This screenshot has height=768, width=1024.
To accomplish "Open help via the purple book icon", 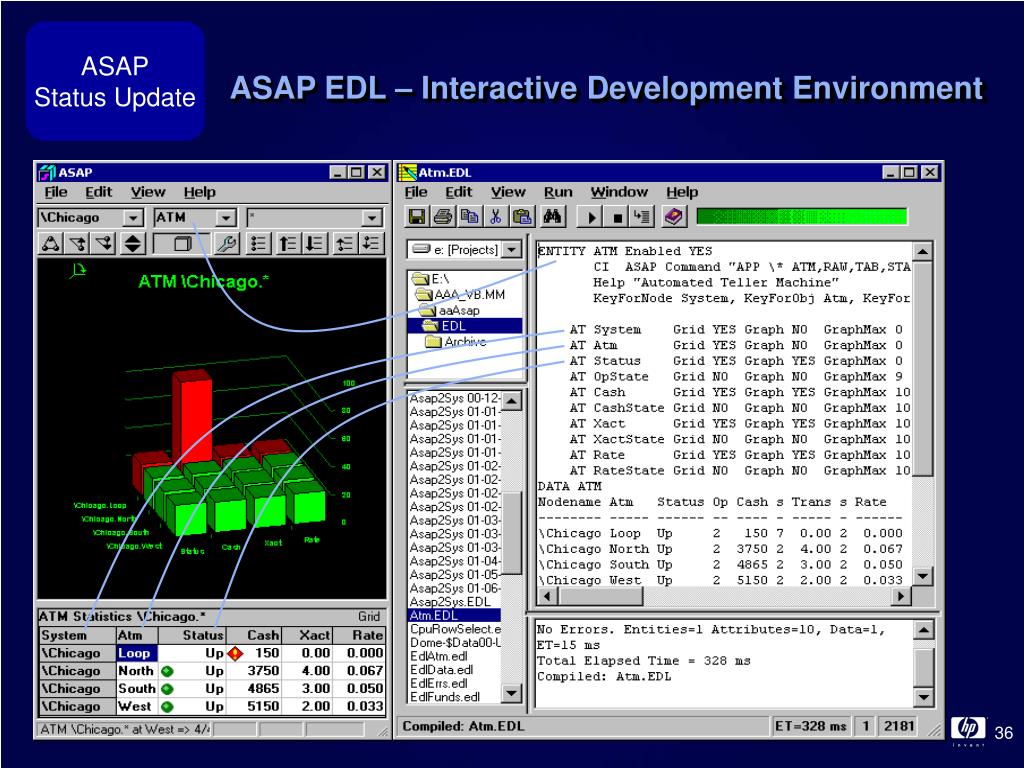I will pos(673,217).
